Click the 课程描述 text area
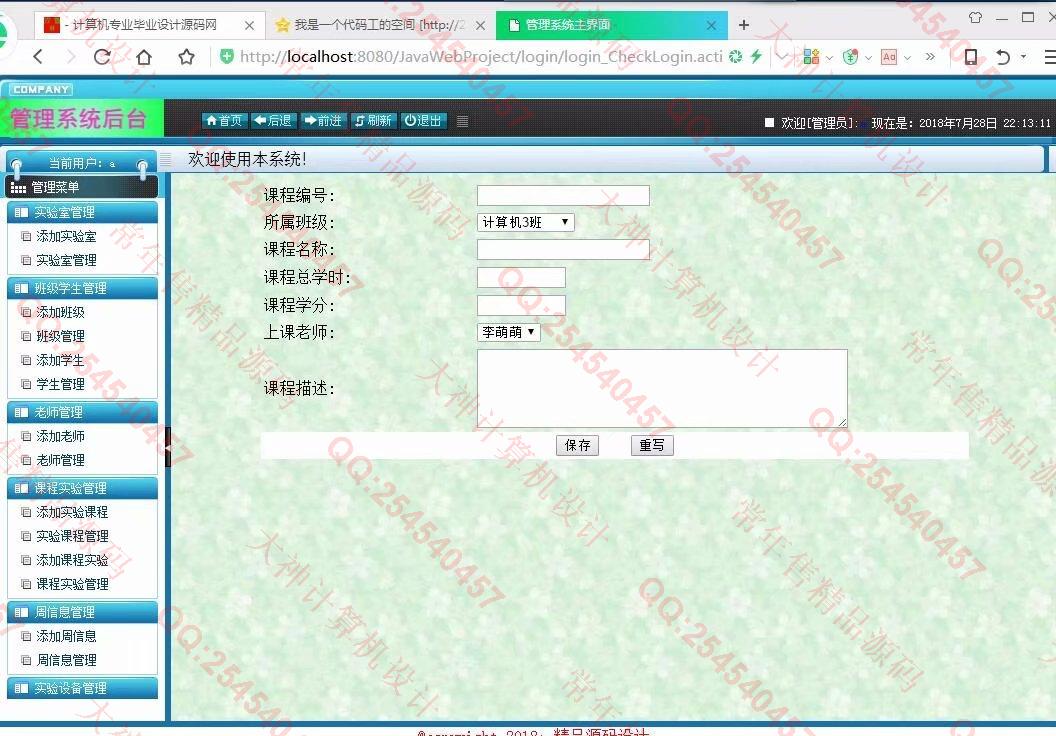Viewport: 1056px width, 736px height. 662,389
